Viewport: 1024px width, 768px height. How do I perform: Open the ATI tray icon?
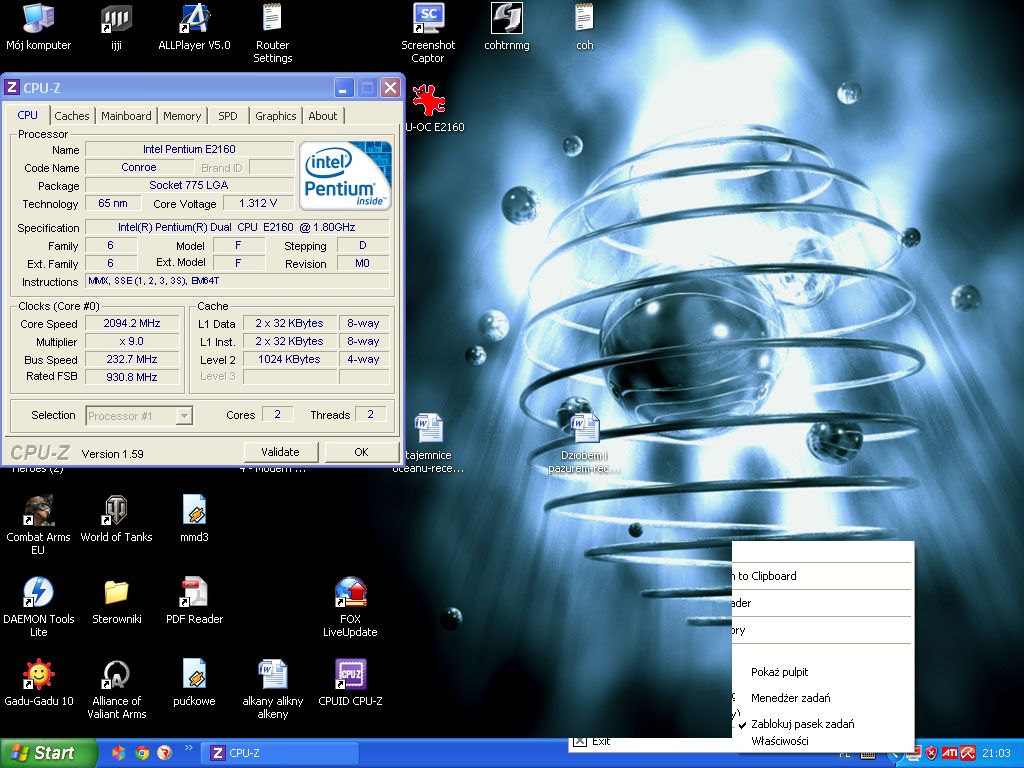point(951,753)
